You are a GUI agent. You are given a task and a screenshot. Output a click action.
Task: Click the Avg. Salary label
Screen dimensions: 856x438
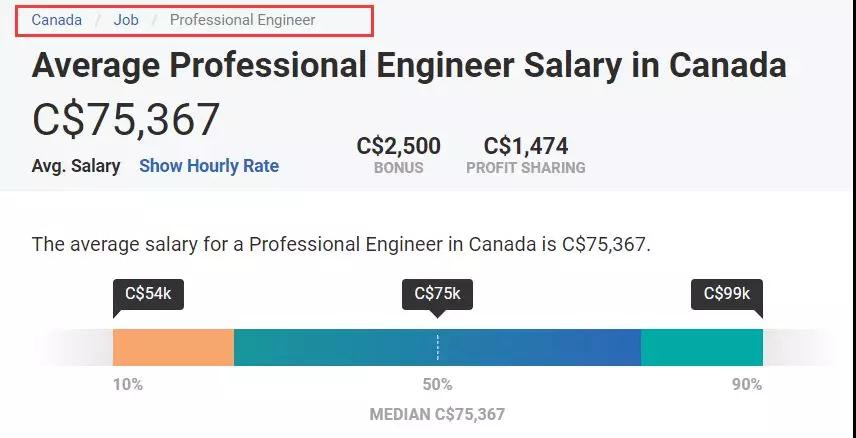(76, 166)
